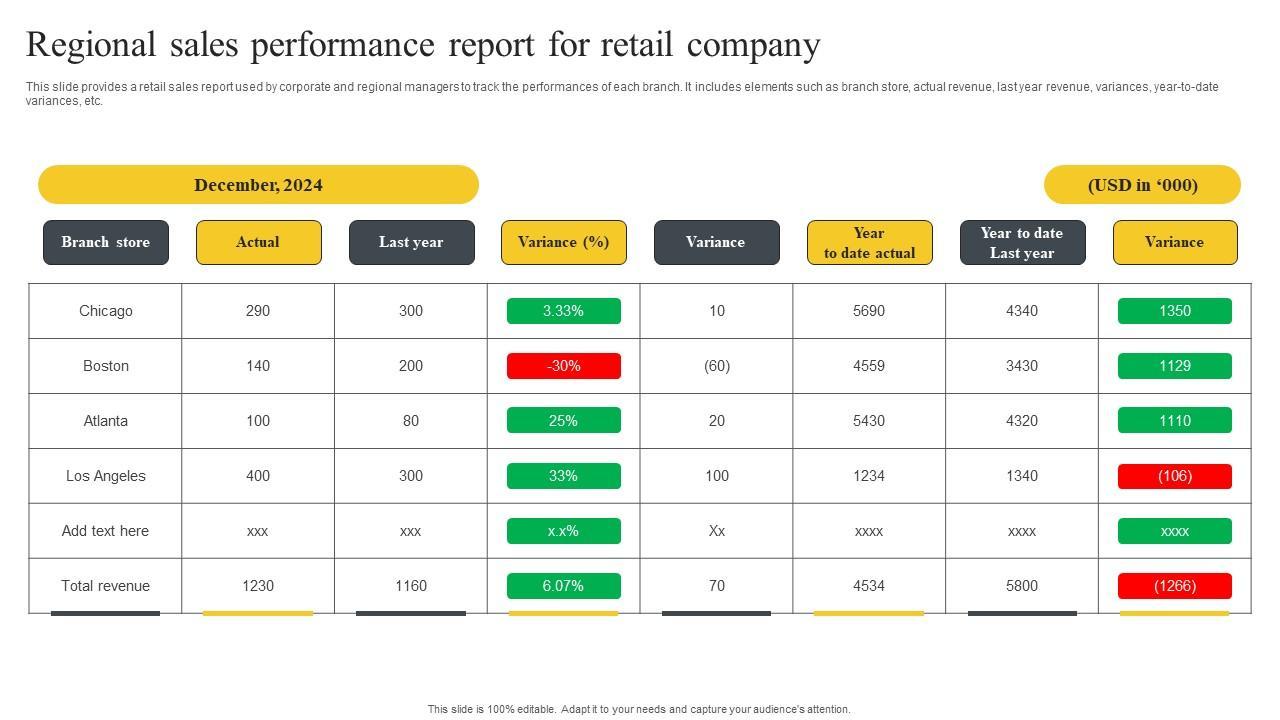Image resolution: width=1280 pixels, height=720 pixels.
Task: Click the green 3.33% variance badge
Action: coord(564,311)
